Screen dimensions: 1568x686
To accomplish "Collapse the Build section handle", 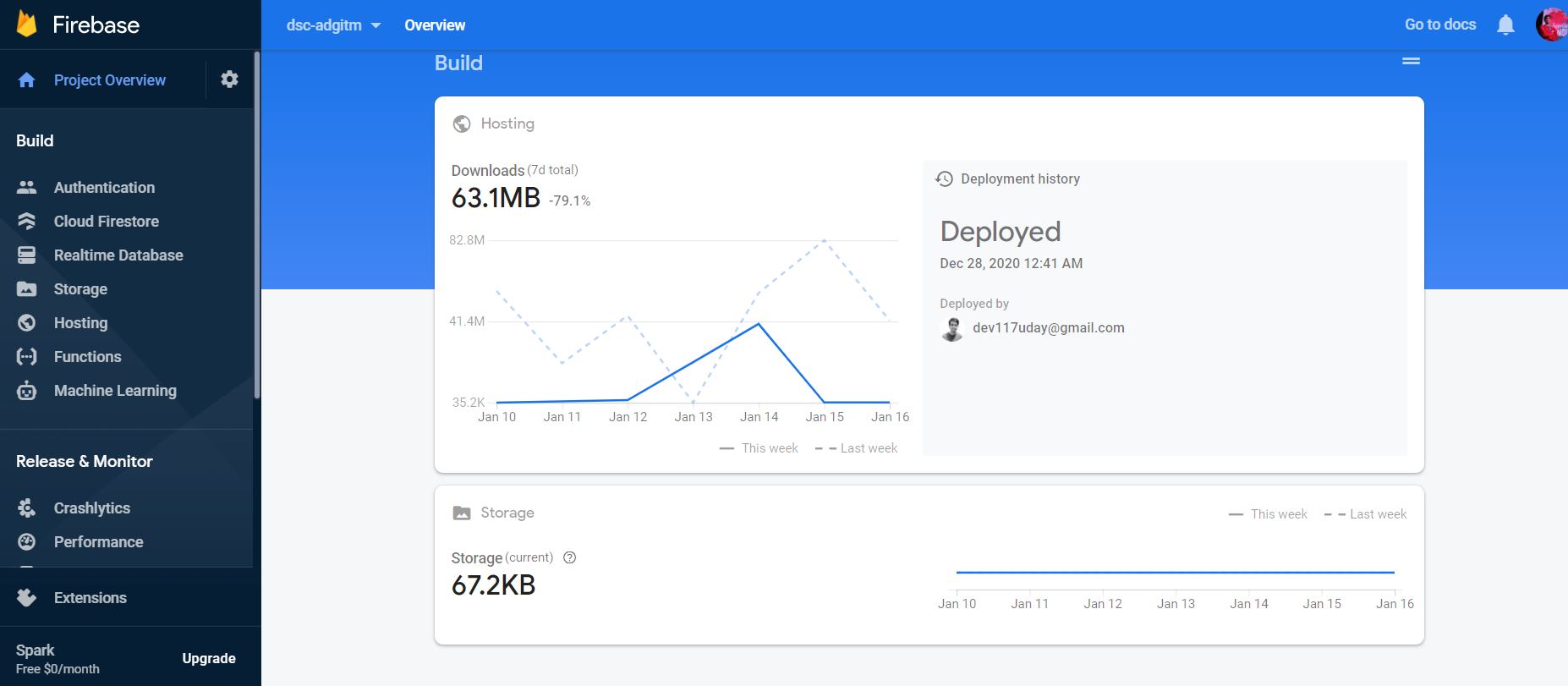I will click(x=1411, y=61).
